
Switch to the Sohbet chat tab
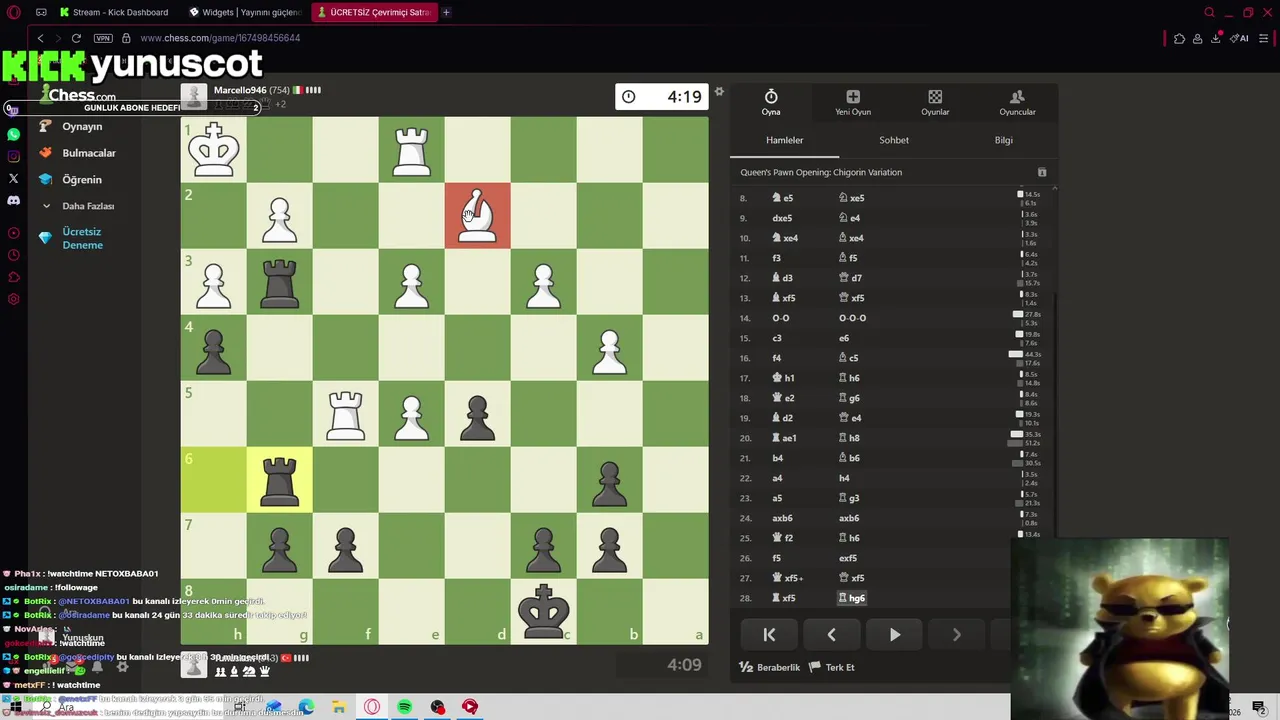(894, 140)
